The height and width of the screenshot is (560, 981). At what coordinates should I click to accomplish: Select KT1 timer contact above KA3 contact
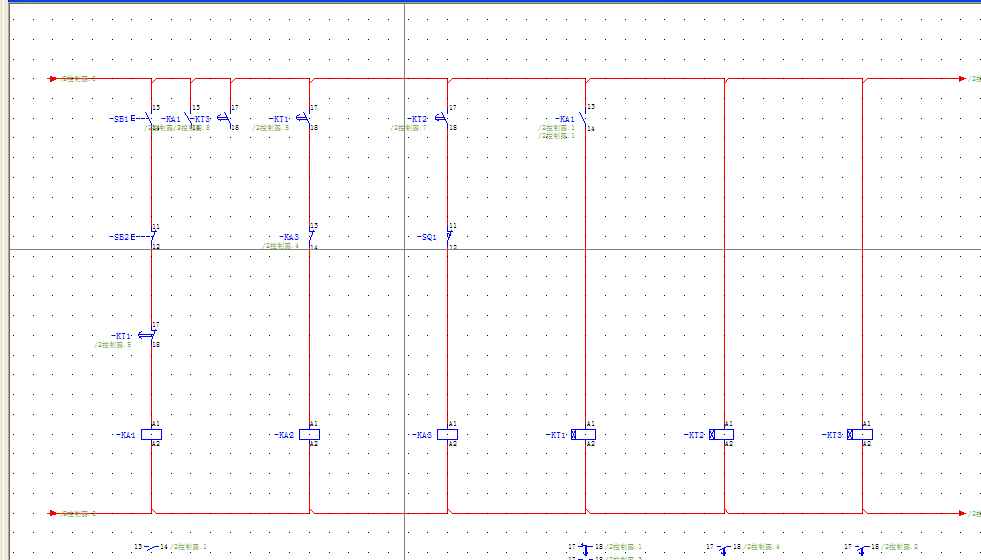[305, 118]
